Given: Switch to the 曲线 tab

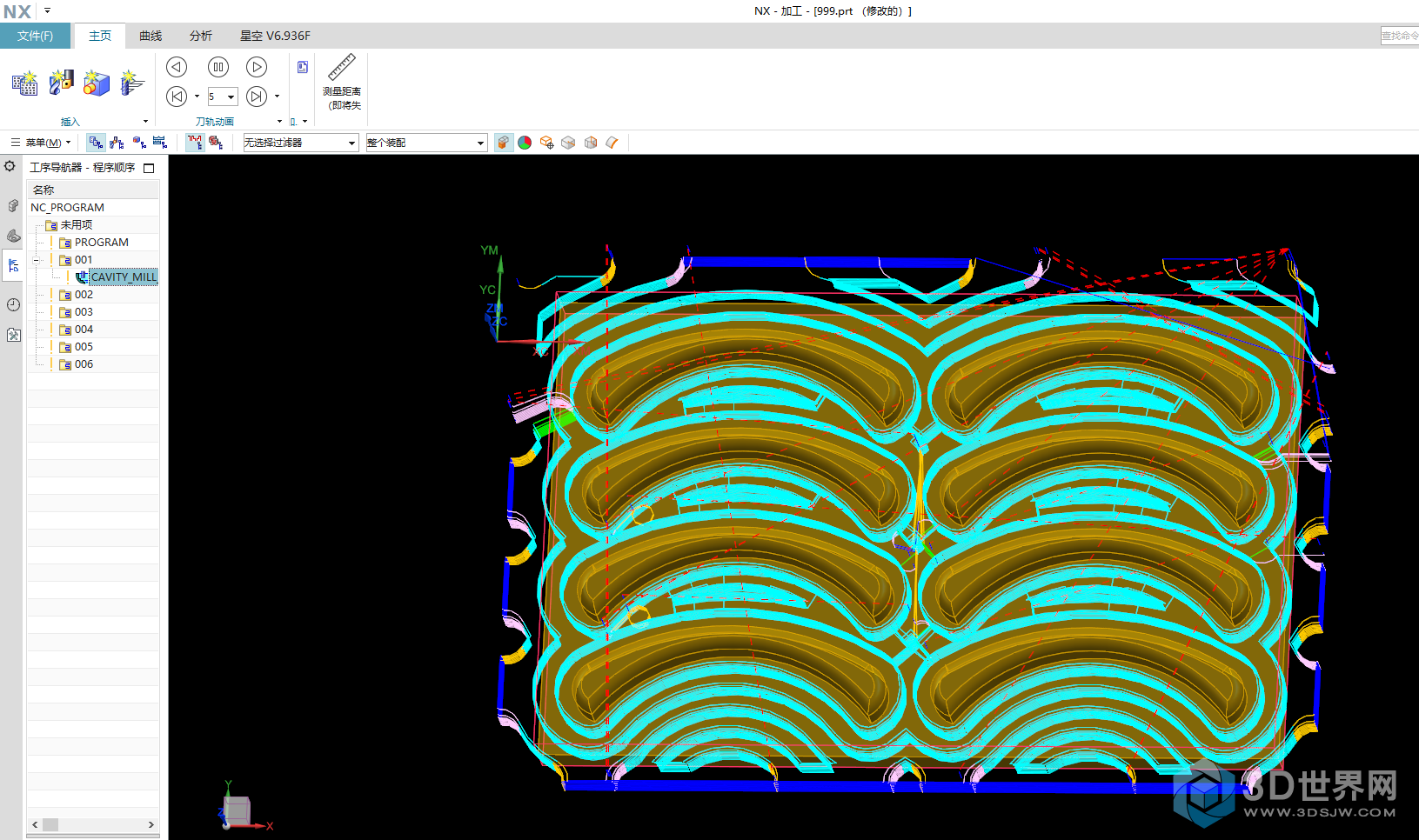Looking at the screenshot, I should click(x=151, y=36).
